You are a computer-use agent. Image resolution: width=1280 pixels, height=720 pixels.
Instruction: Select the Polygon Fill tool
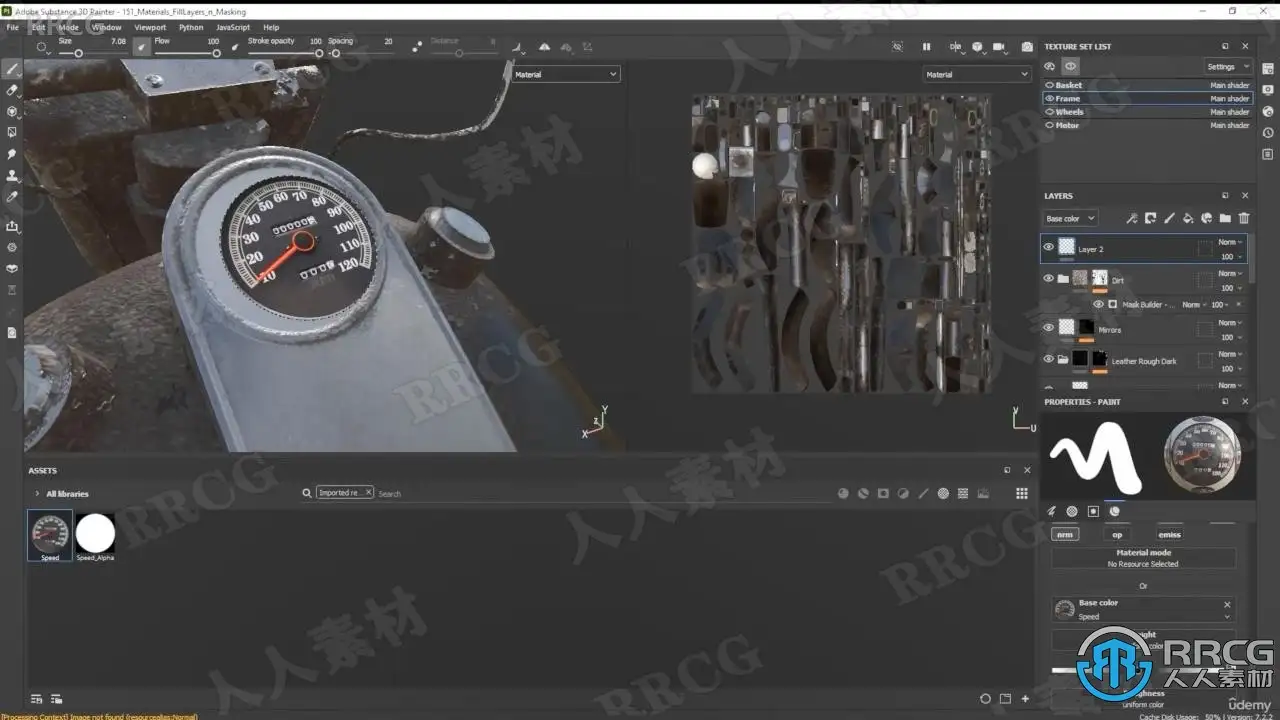click(12, 132)
